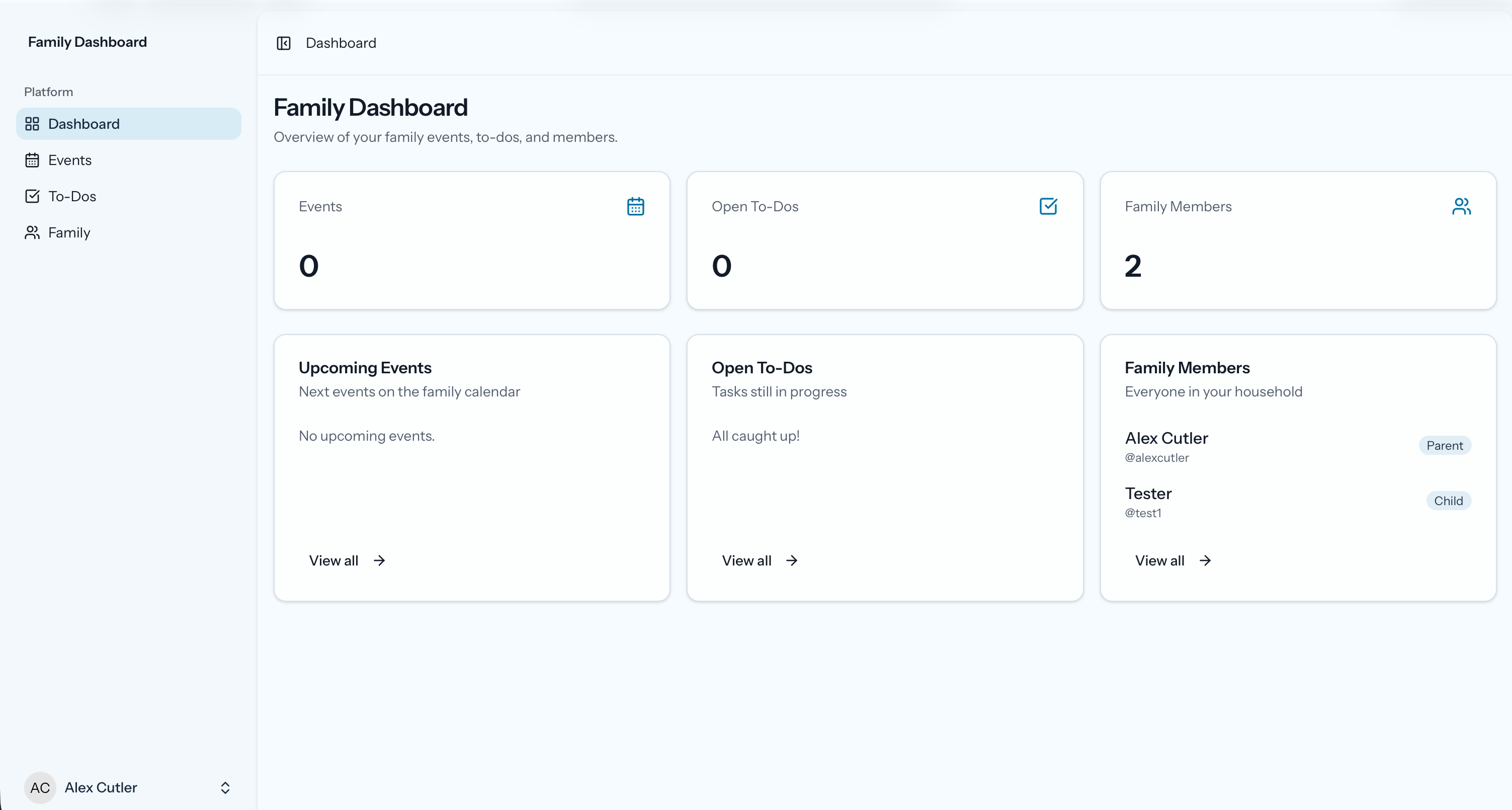This screenshot has width=1512, height=810.
Task: Click the @test1 username
Action: pyautogui.click(x=1143, y=513)
